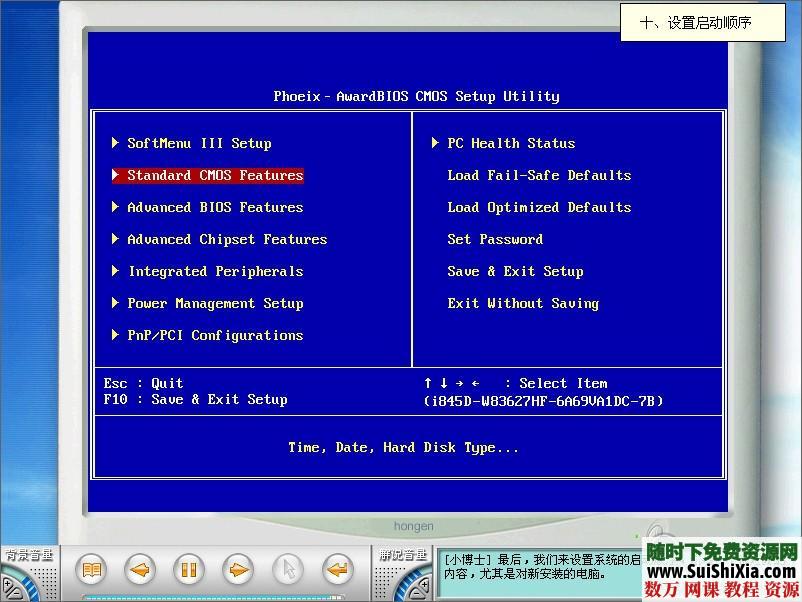Click the mouse pointer icon button

288,570
